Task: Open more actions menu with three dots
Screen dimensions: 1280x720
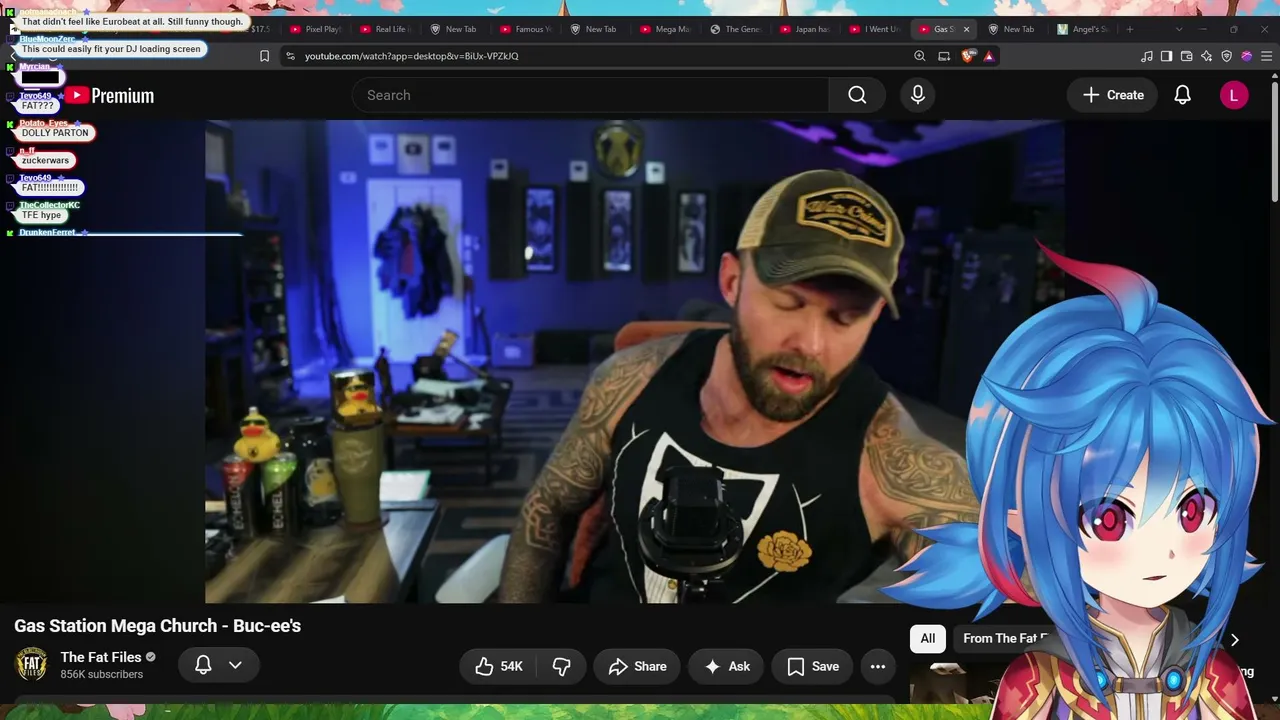Action: pos(878,666)
